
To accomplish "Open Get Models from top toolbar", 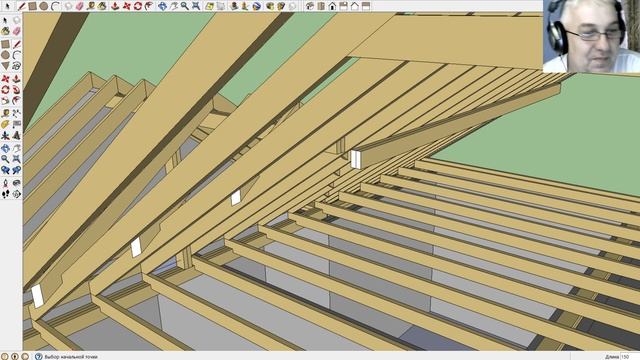I will [270, 6].
